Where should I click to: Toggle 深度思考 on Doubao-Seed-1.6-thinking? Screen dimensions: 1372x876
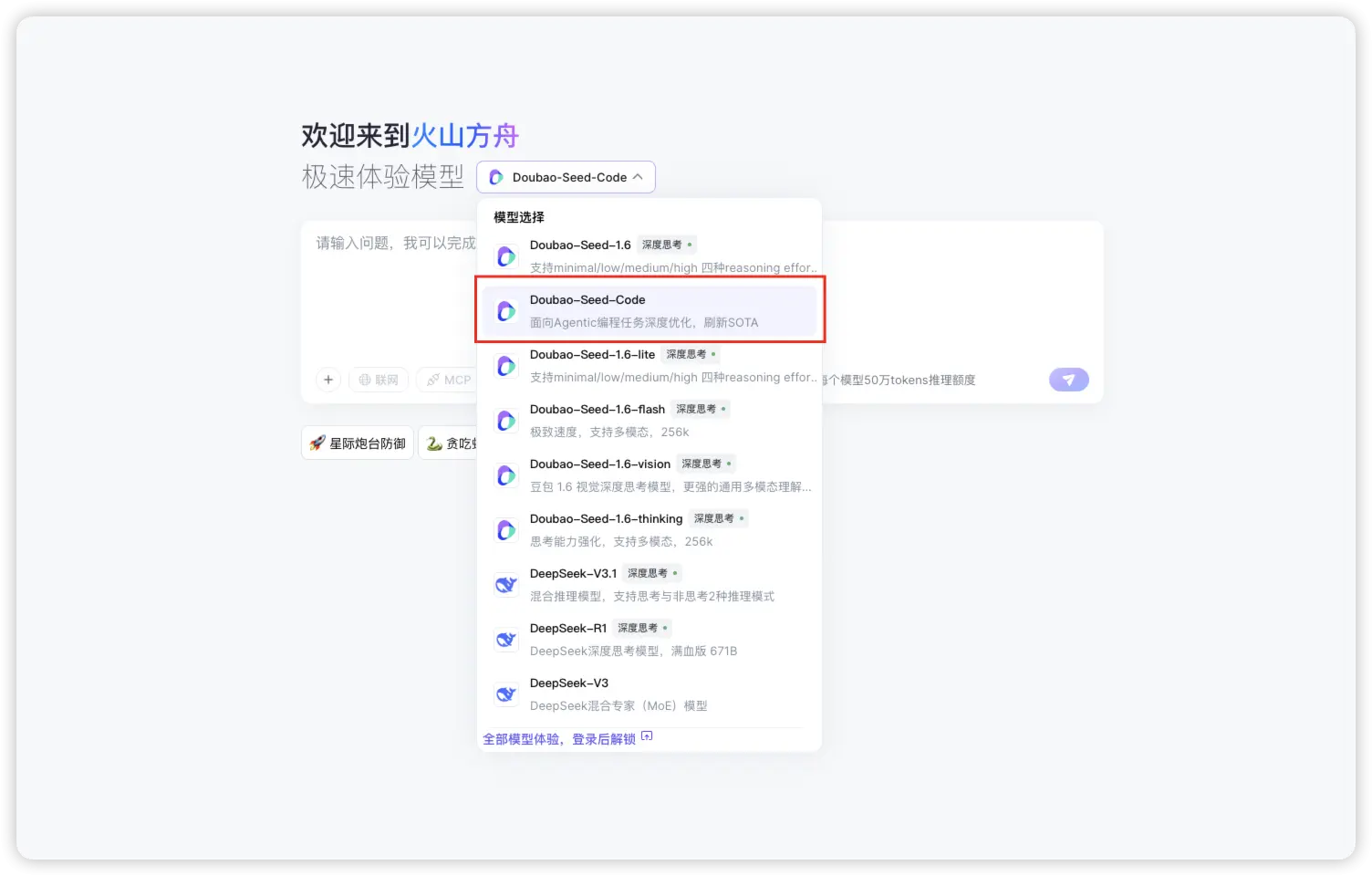point(717,518)
